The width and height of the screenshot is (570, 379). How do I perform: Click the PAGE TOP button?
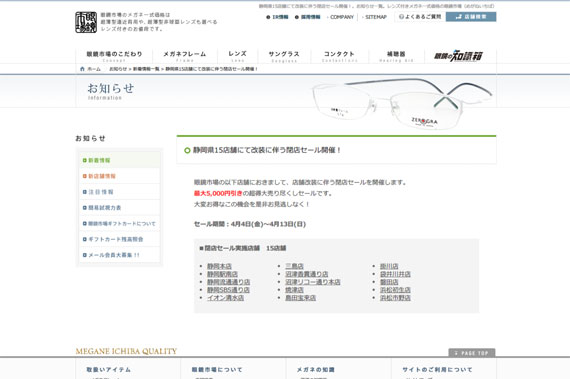tap(472, 353)
